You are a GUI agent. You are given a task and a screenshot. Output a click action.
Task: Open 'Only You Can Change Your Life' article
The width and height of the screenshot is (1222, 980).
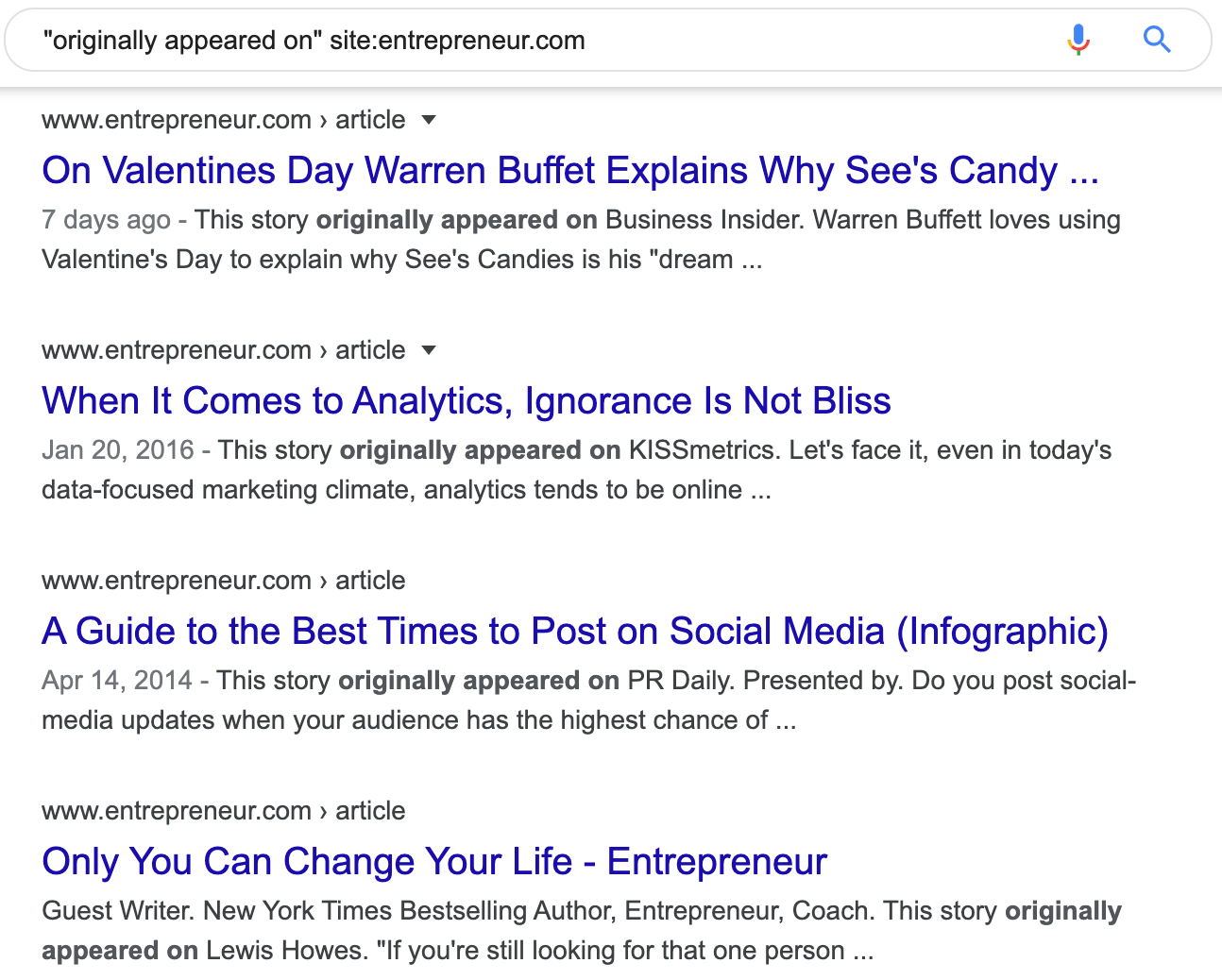(433, 861)
